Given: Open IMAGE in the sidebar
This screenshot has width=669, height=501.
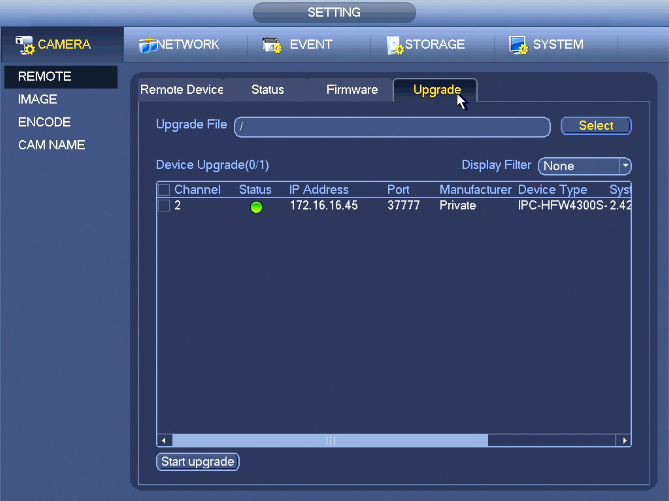Looking at the screenshot, I should (x=38, y=99).
